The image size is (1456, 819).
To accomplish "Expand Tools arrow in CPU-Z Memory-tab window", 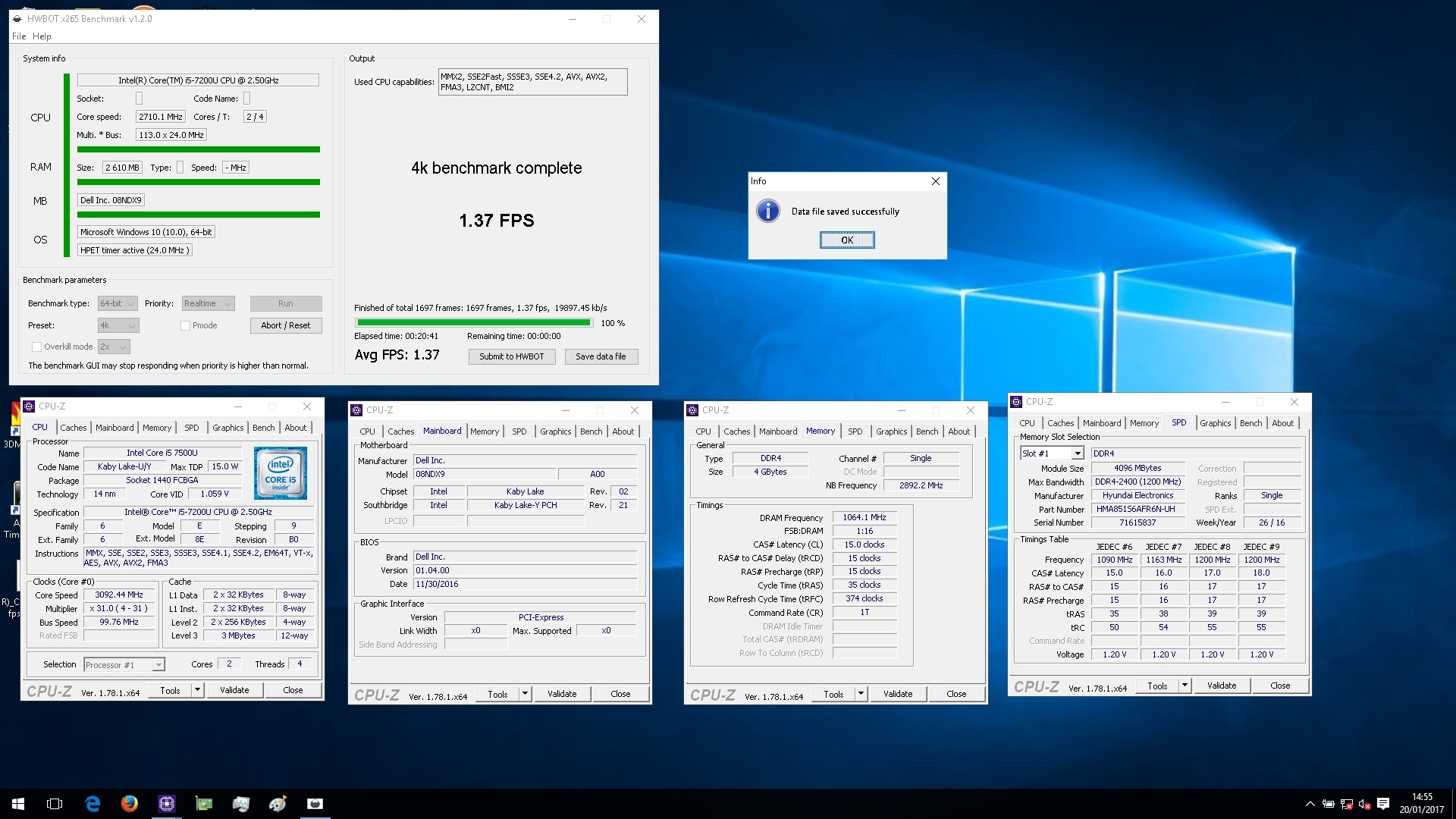I will tap(861, 694).
